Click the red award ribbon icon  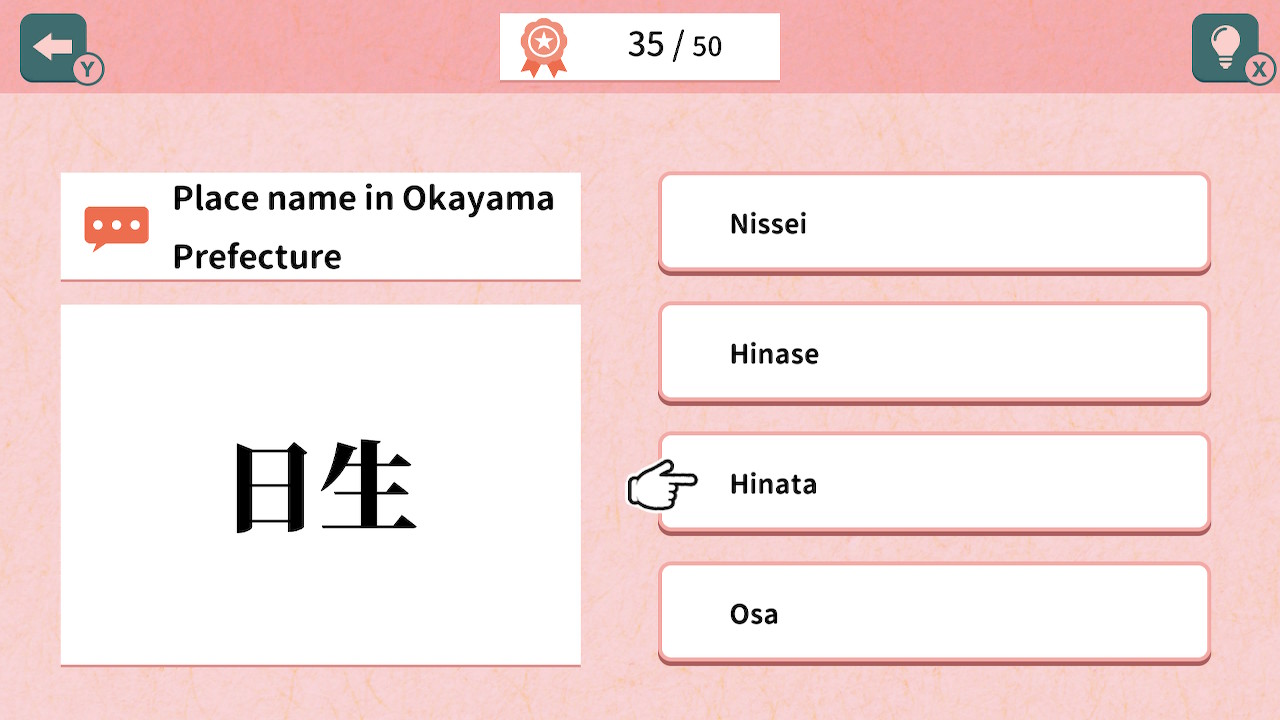(x=543, y=44)
